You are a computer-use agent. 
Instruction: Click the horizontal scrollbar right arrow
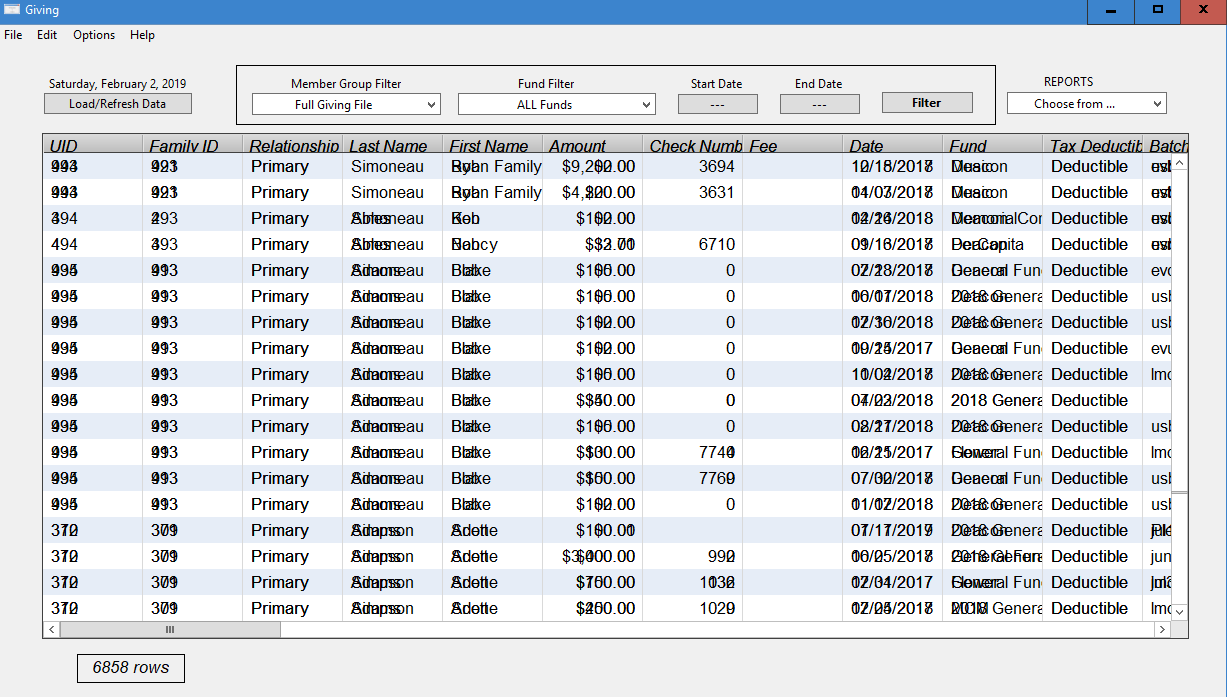tap(1162, 630)
